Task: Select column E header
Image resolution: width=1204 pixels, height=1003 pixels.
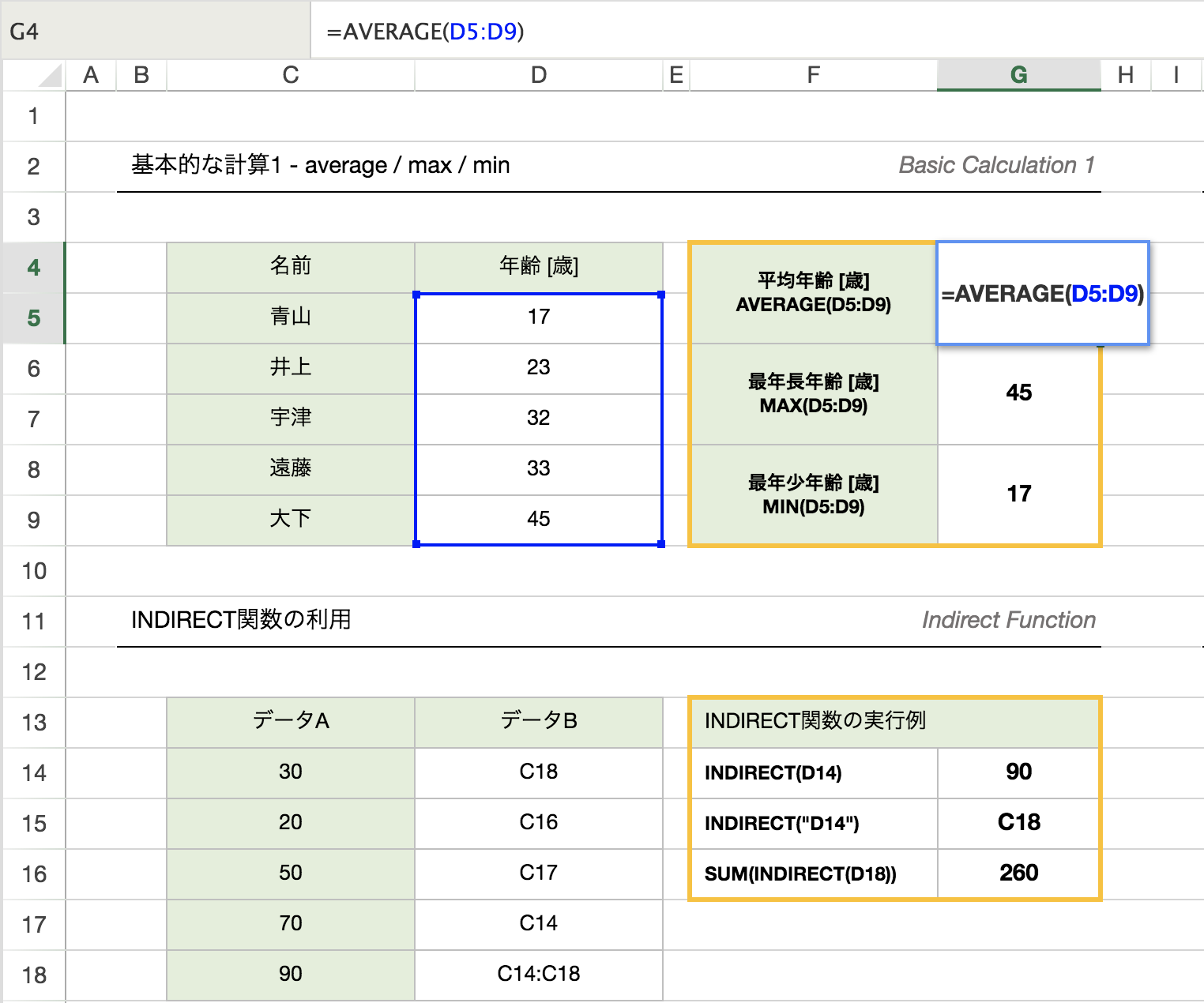Action: (676, 75)
